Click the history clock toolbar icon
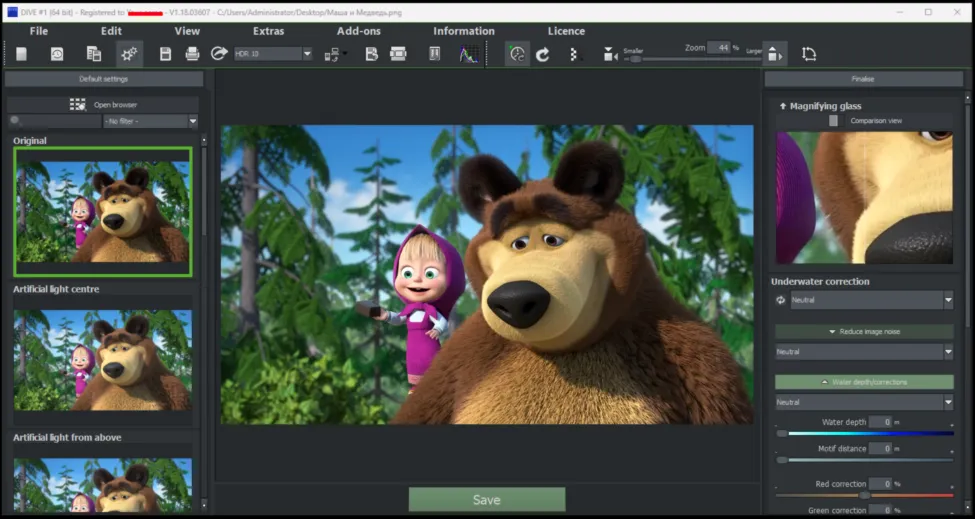Screen dimensions: 975x519 pos(57,54)
